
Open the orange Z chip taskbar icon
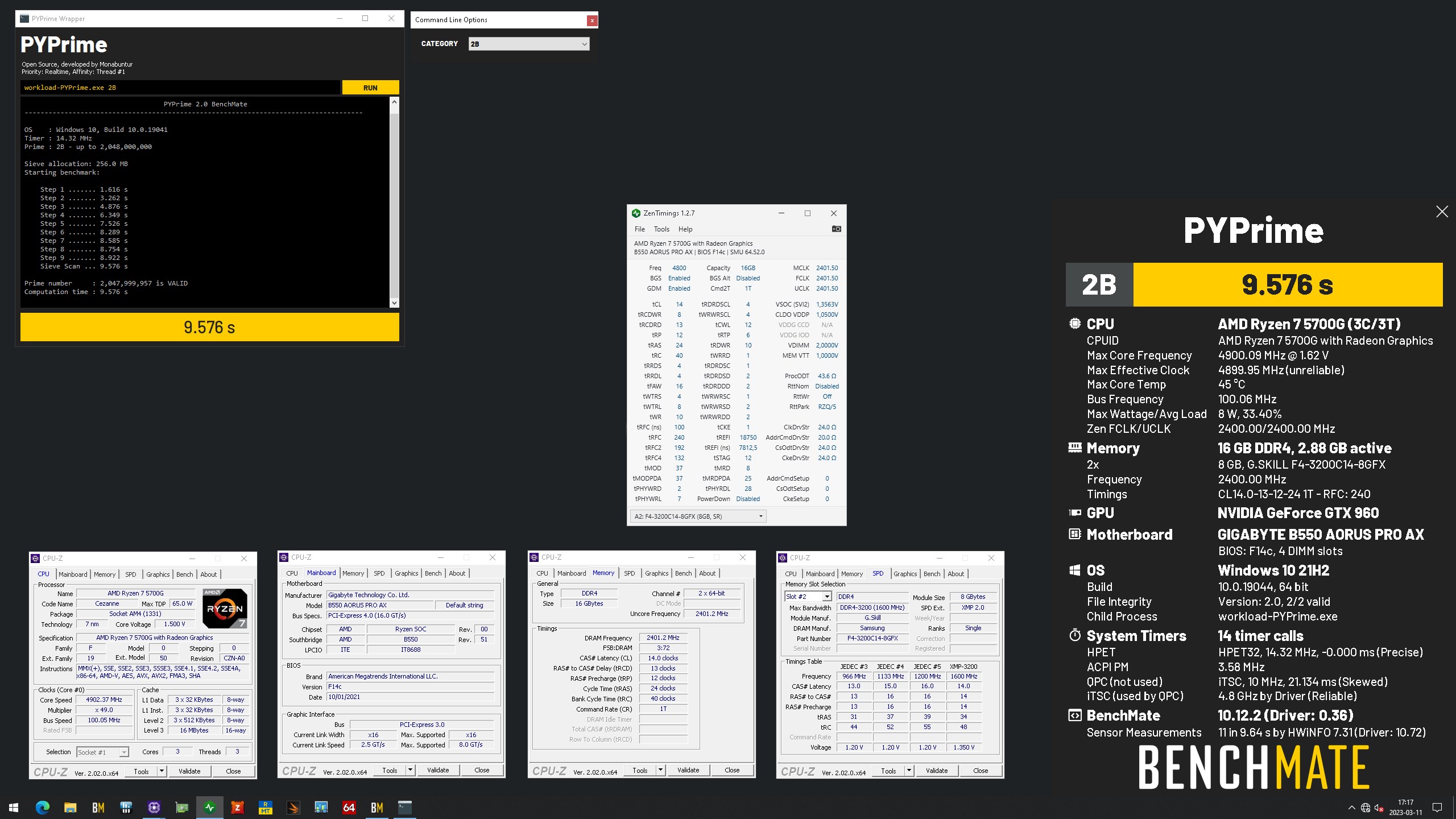click(237, 807)
